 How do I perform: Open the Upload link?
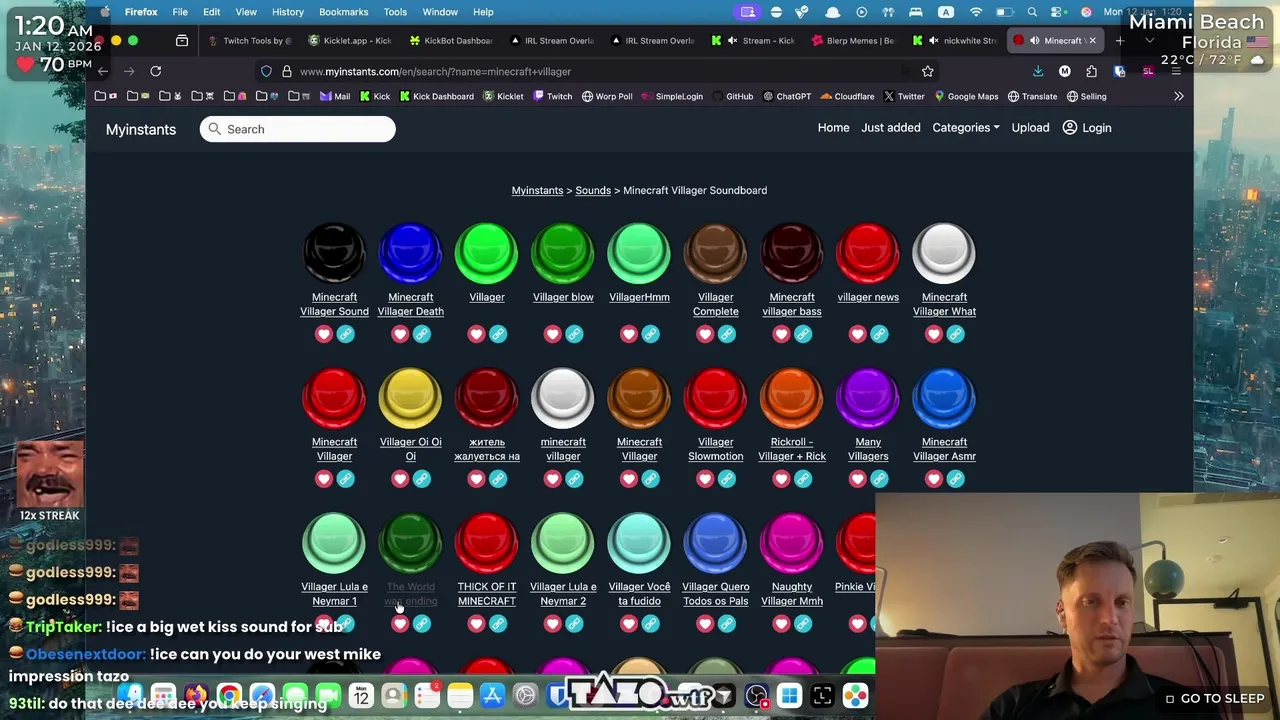click(x=1030, y=128)
